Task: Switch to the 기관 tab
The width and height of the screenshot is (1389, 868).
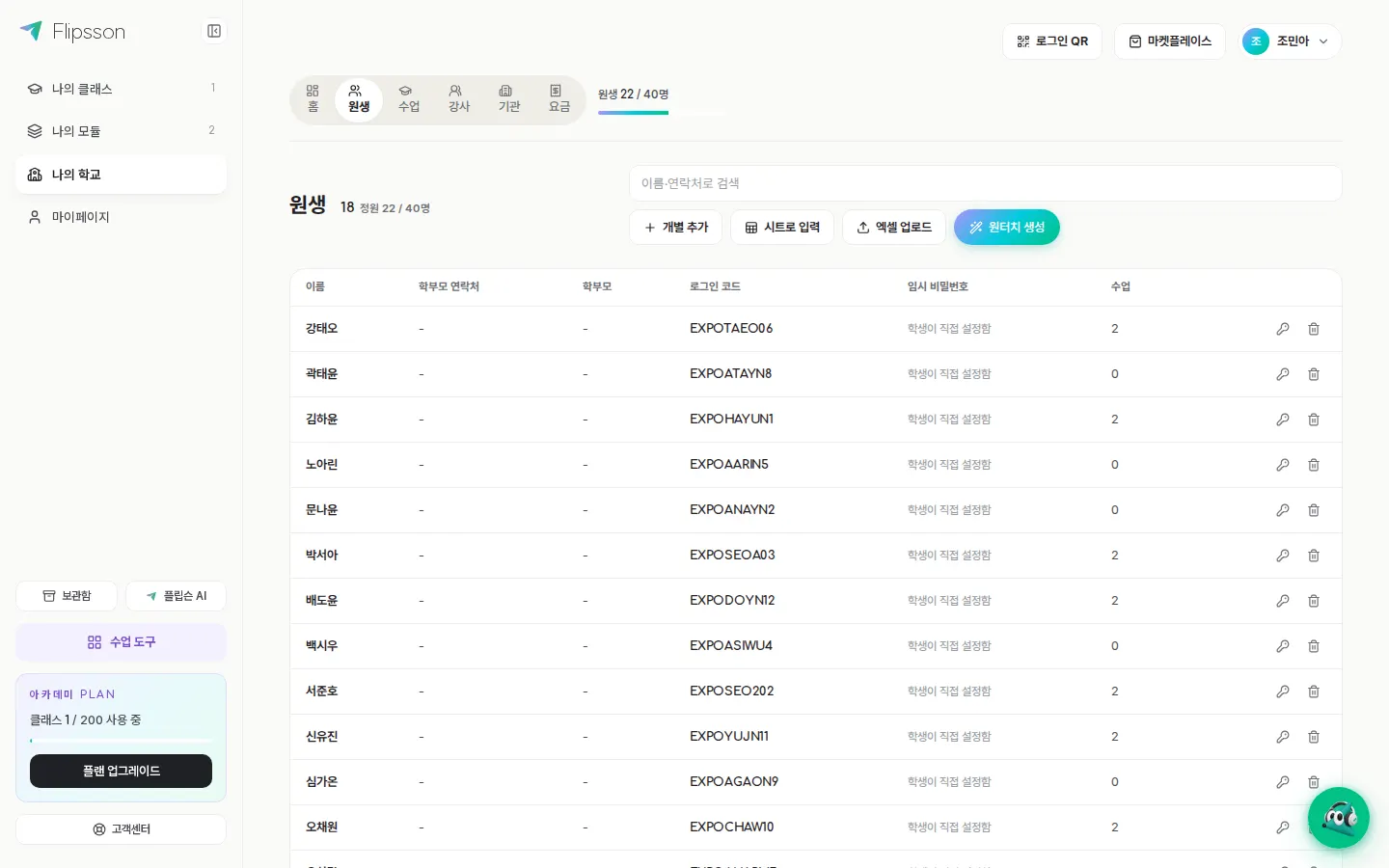Action: click(509, 99)
